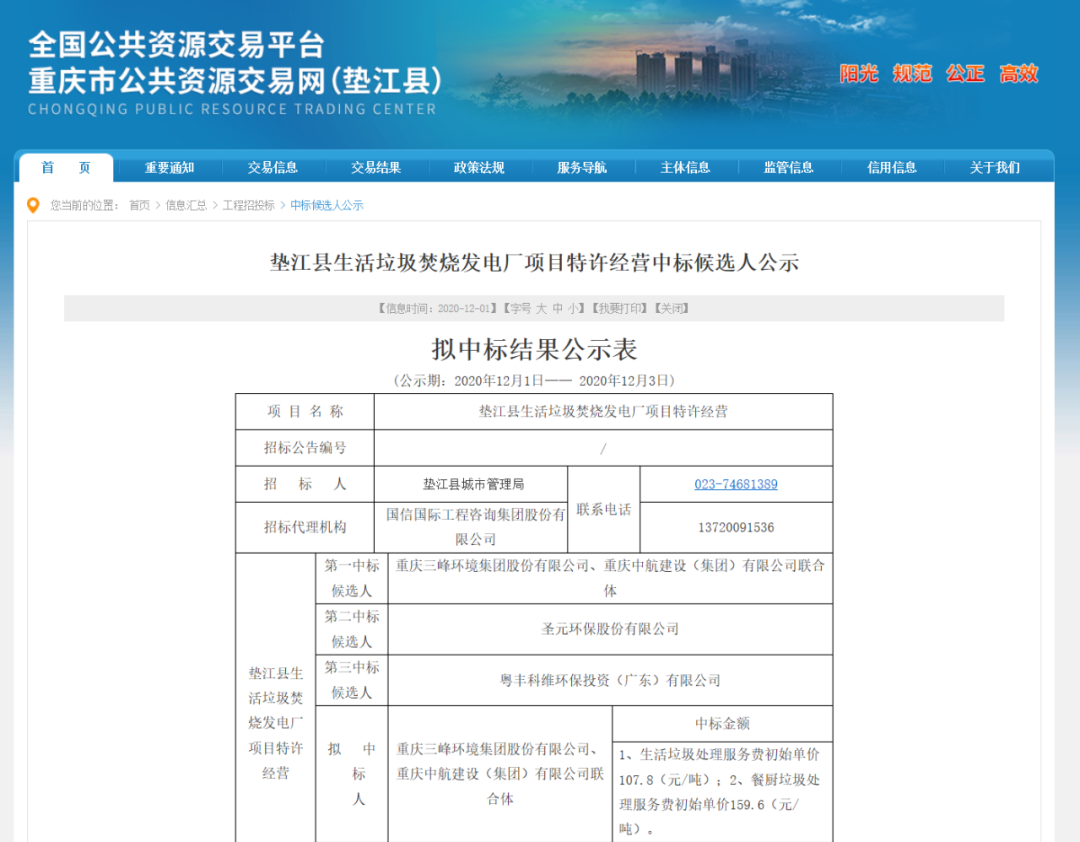Click 监管信息 in the nav bar
This screenshot has height=842, width=1080.
point(789,168)
